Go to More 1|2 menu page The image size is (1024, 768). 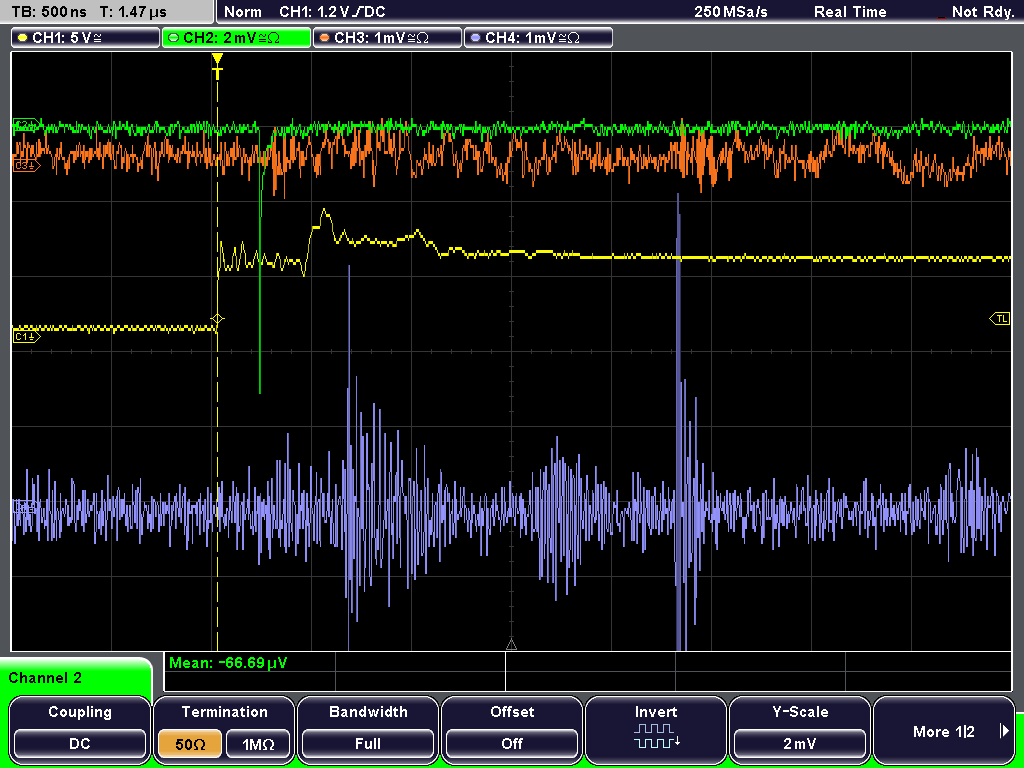coord(944,729)
